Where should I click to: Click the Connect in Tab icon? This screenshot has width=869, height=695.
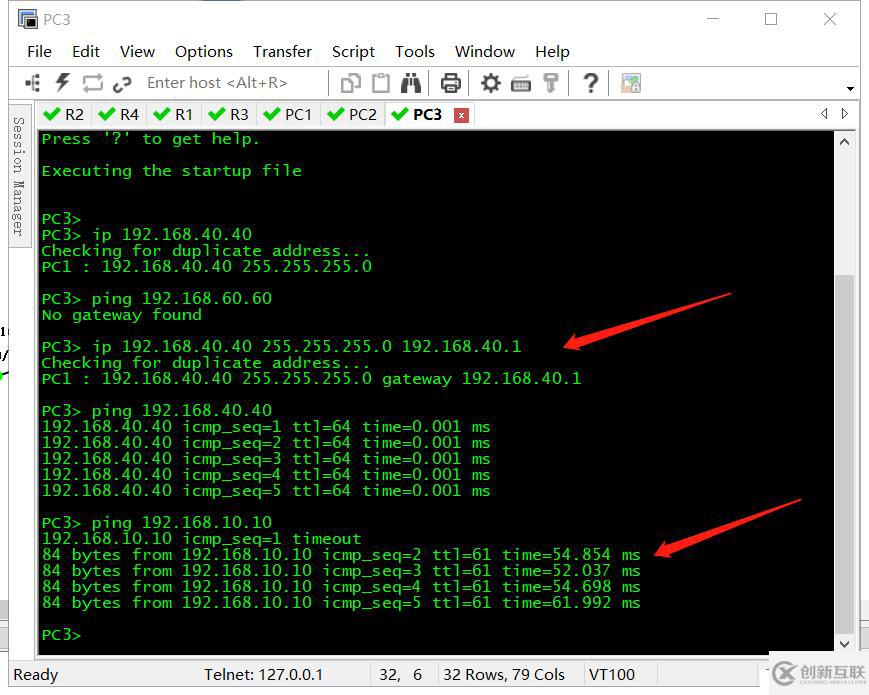tap(93, 83)
